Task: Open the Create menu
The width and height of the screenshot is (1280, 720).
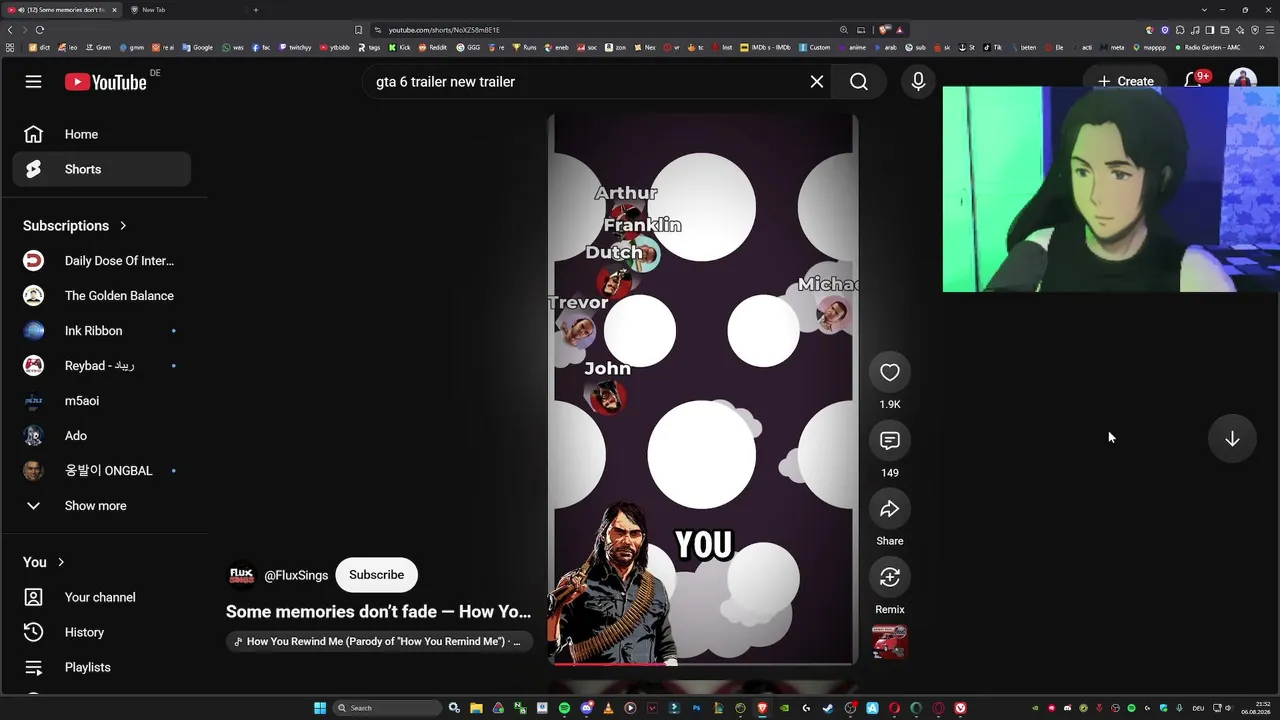Action: pyautogui.click(x=1125, y=81)
